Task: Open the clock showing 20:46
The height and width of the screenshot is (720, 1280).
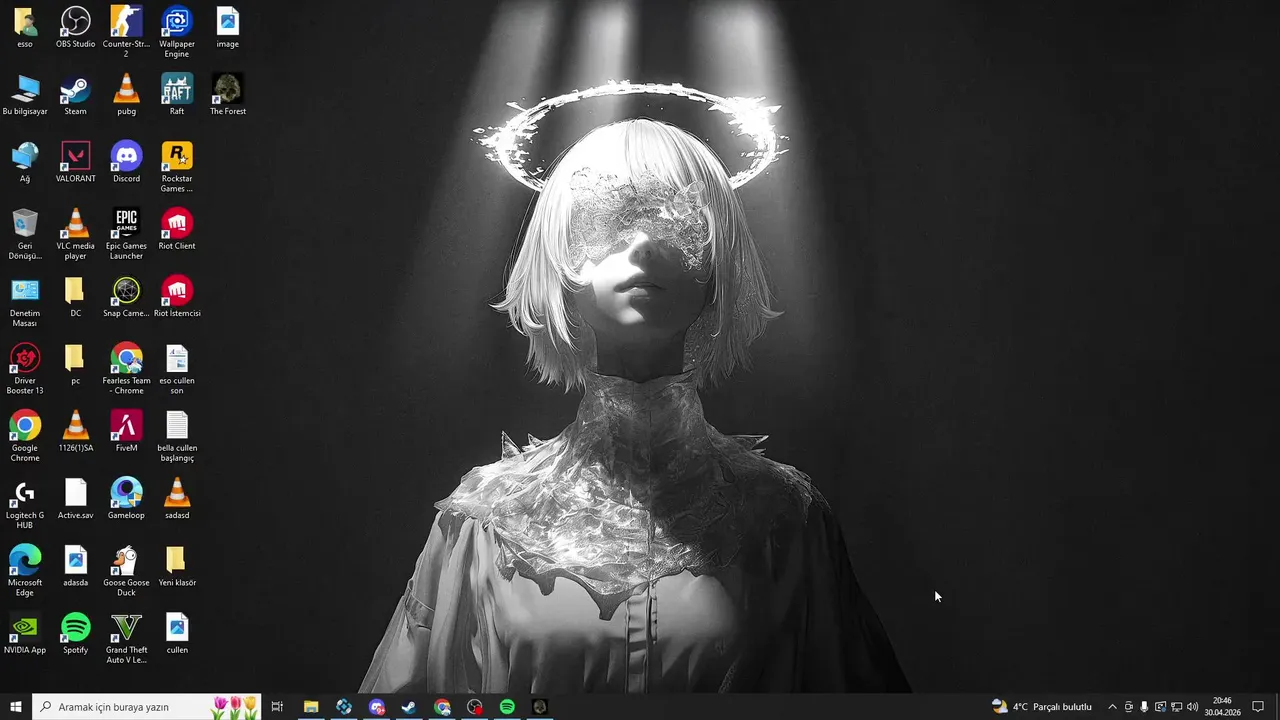Action: 1222,707
